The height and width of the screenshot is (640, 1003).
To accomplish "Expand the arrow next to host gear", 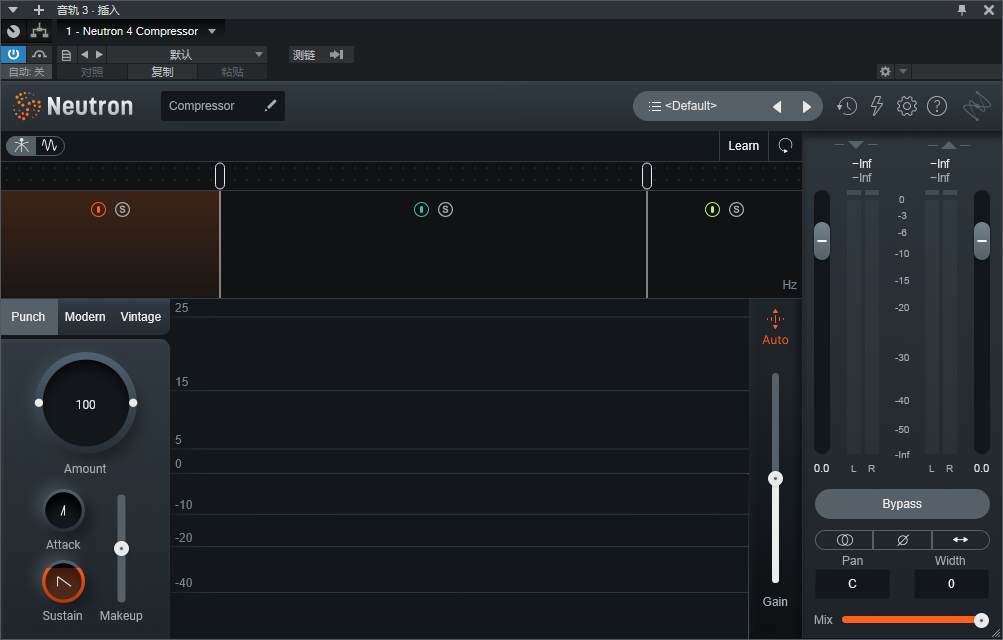I will 903,71.
